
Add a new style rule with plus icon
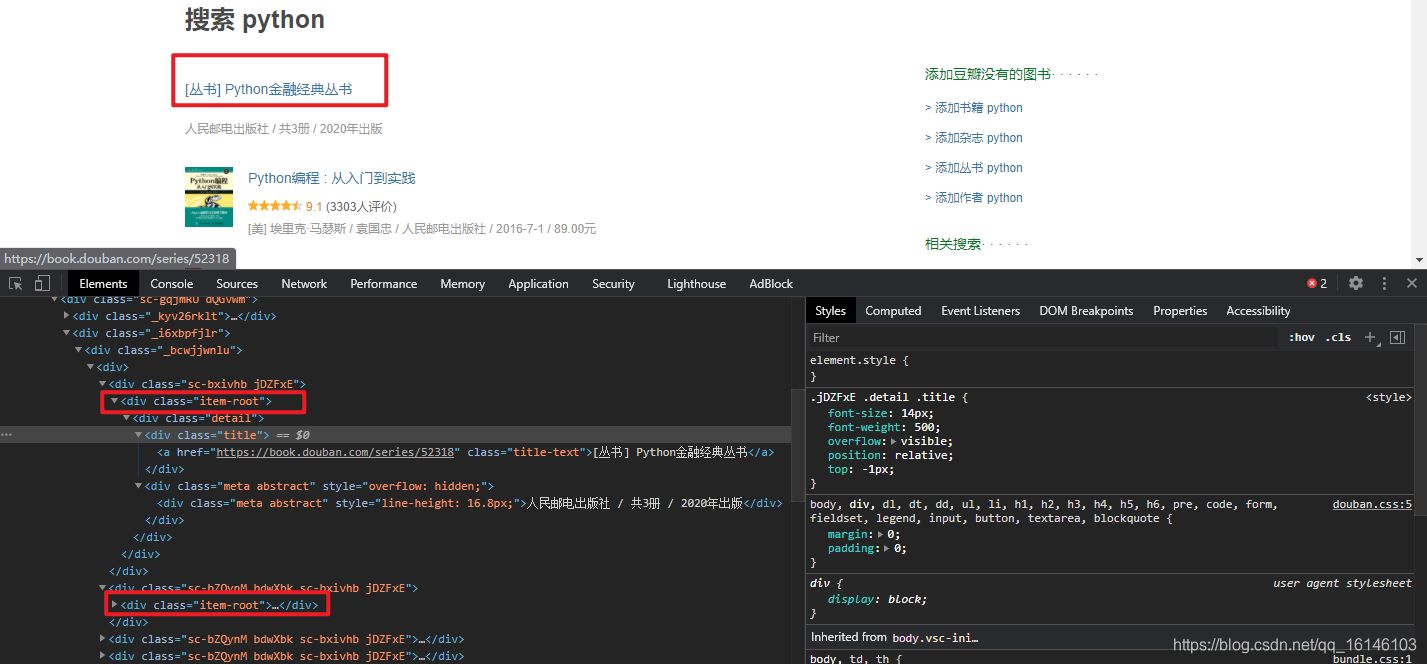(x=1371, y=338)
